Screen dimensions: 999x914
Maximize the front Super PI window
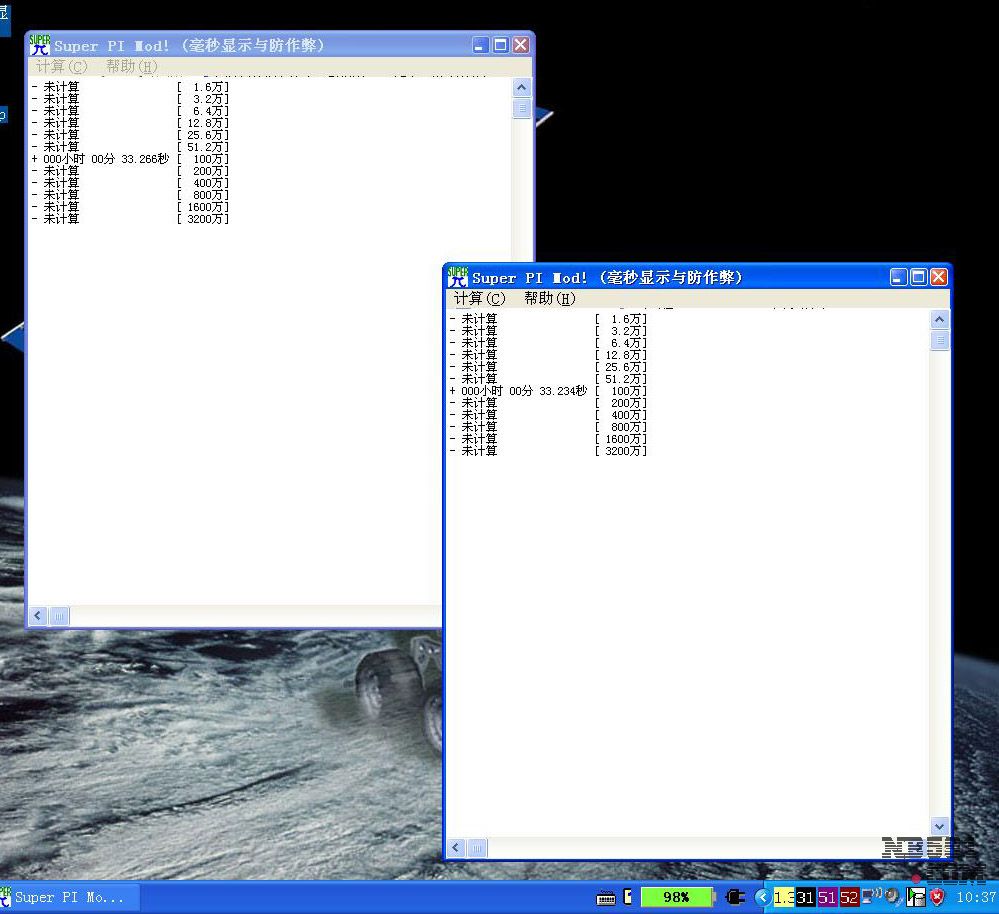click(x=918, y=277)
